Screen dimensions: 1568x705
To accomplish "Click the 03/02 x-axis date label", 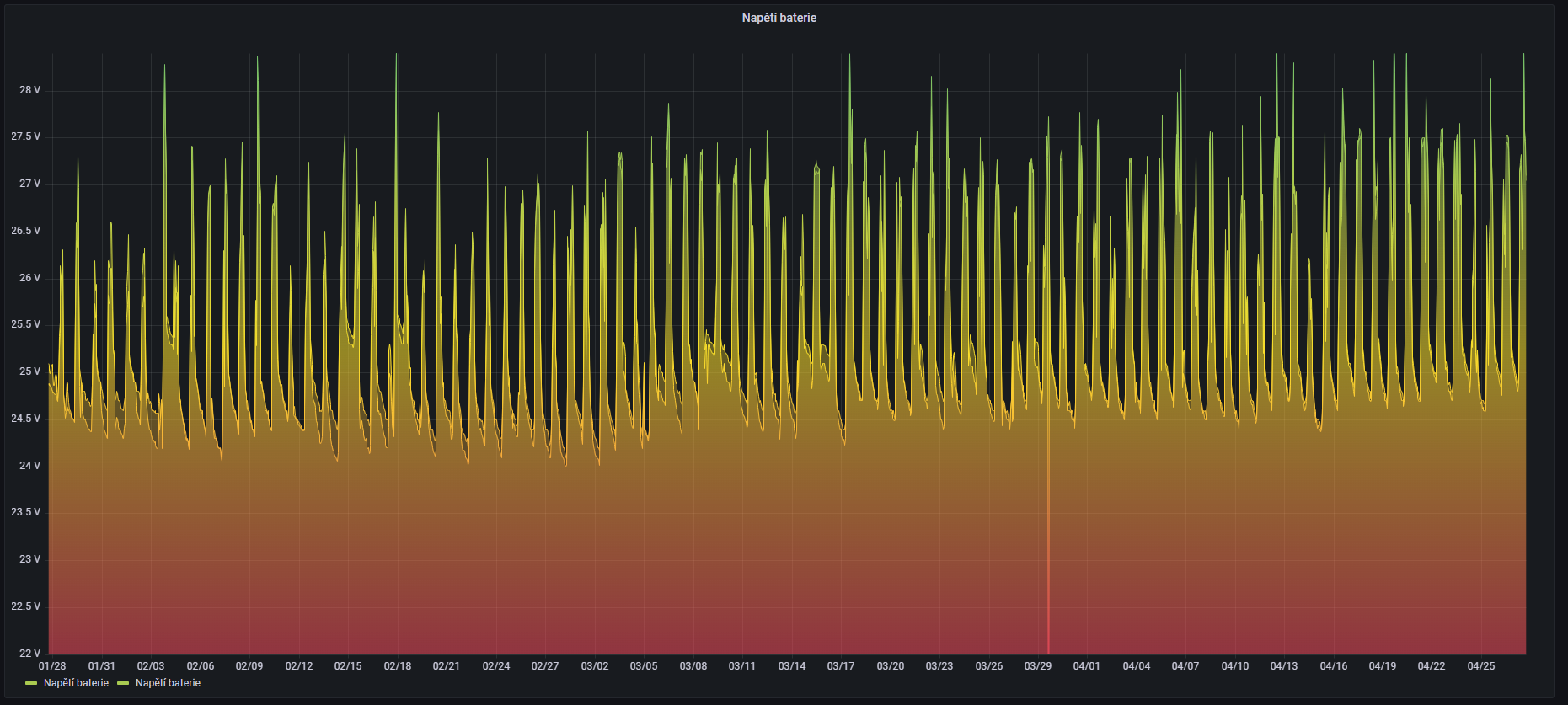I will point(594,666).
